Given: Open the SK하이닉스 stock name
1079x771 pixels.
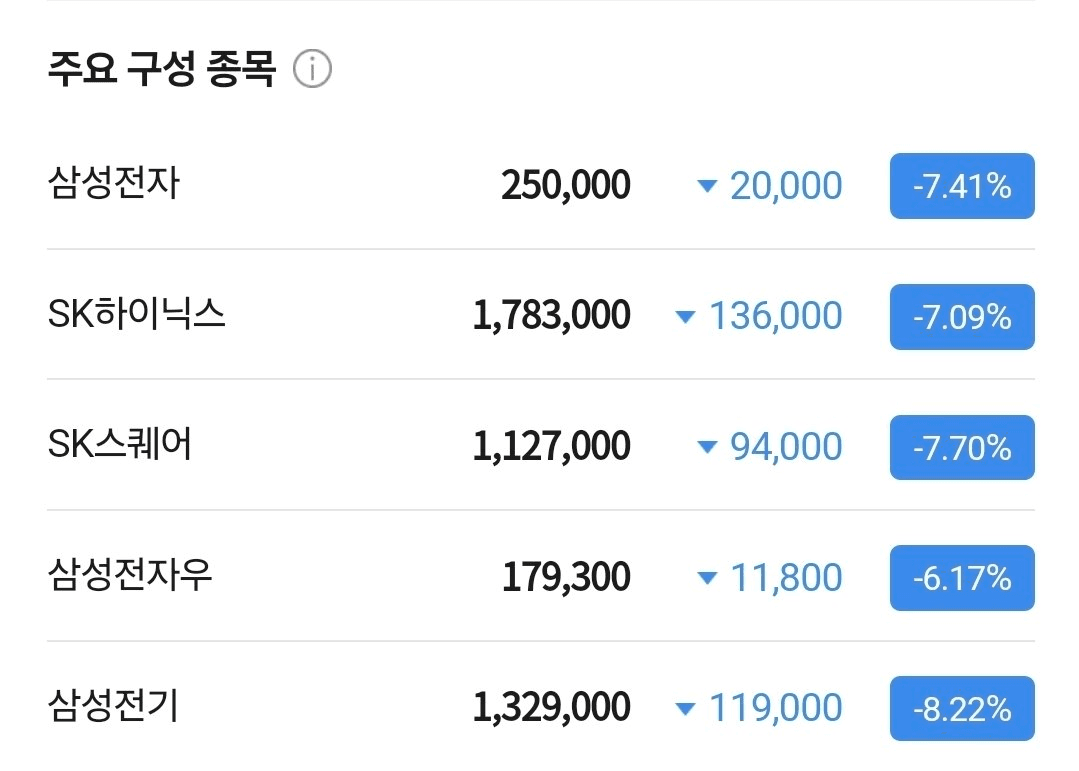Looking at the screenshot, I should coord(136,313).
